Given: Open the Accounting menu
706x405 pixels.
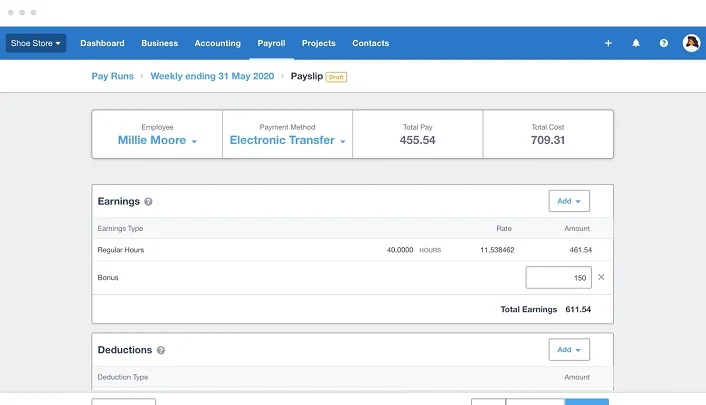Looking at the screenshot, I should [217, 43].
